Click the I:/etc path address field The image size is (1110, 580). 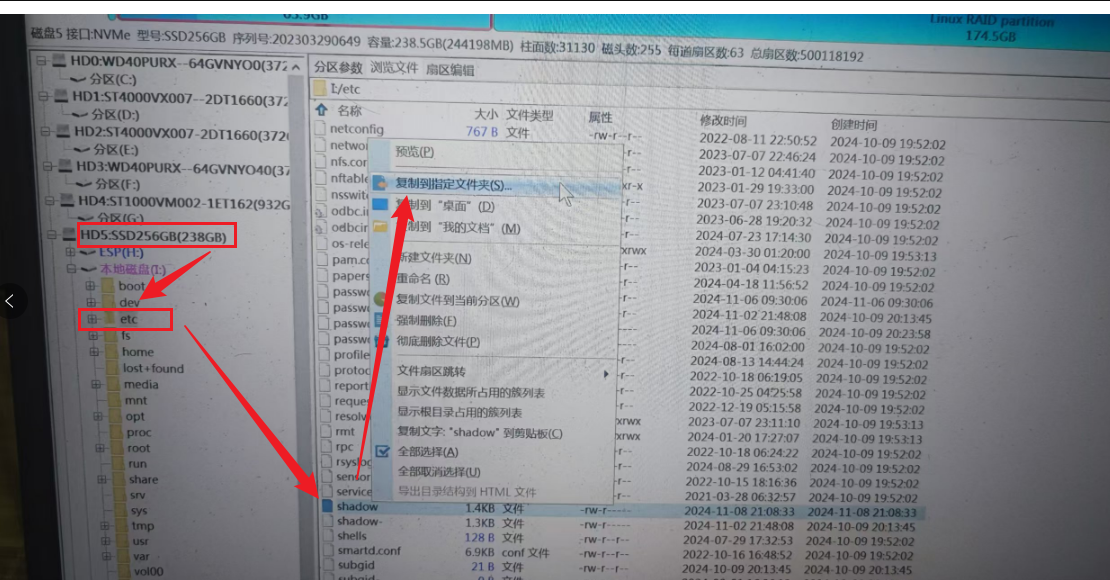pos(500,89)
